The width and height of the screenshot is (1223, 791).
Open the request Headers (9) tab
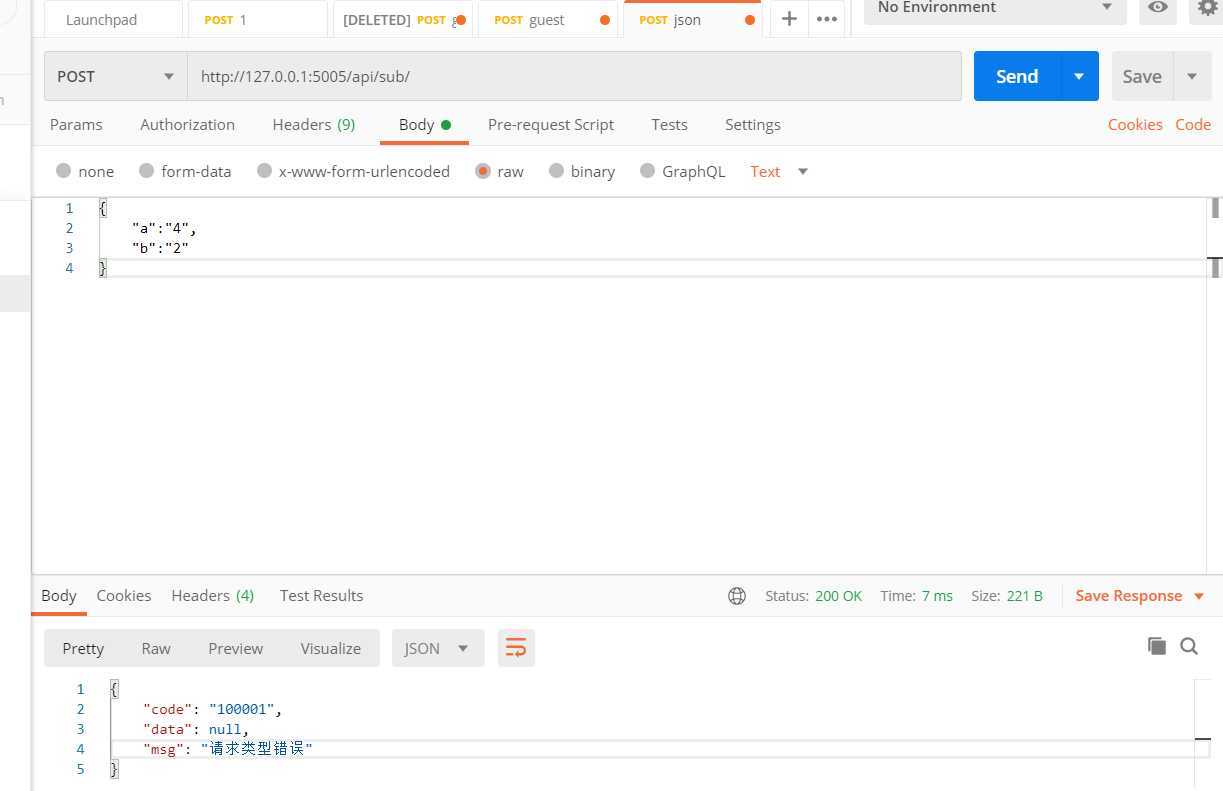(313, 125)
